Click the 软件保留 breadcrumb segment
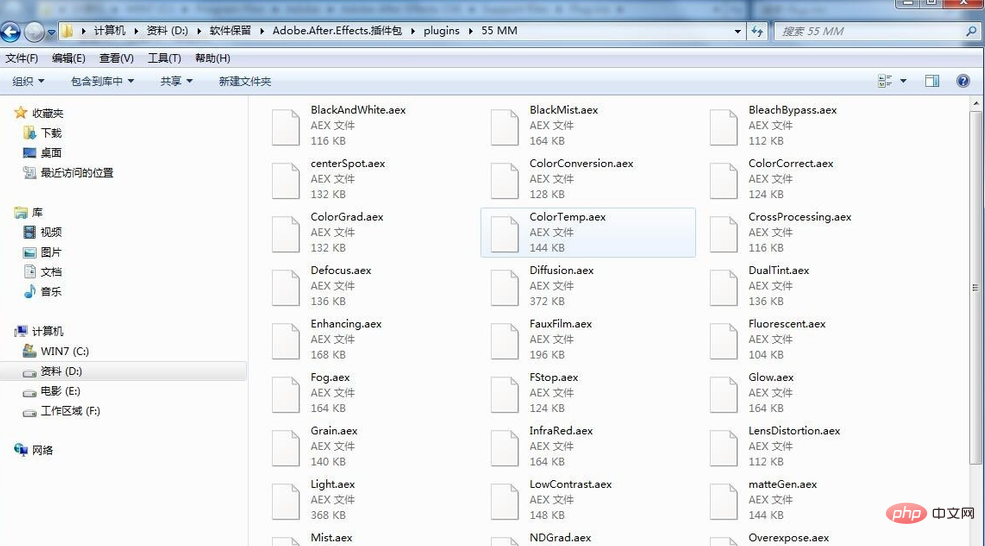The image size is (985, 546). coord(230,31)
